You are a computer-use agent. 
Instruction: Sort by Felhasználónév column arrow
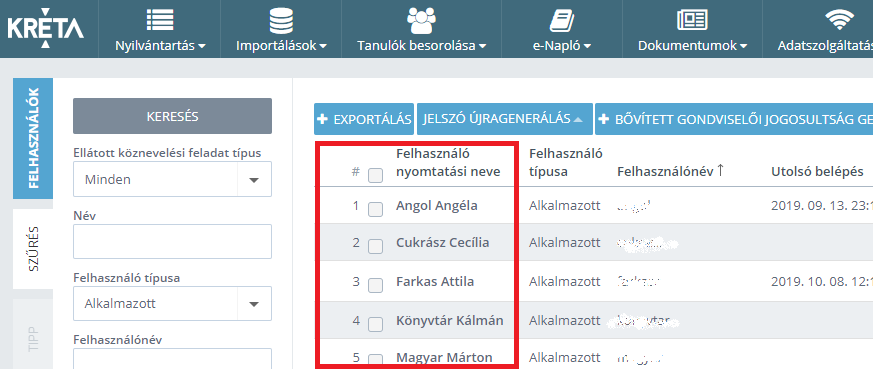pos(720,171)
